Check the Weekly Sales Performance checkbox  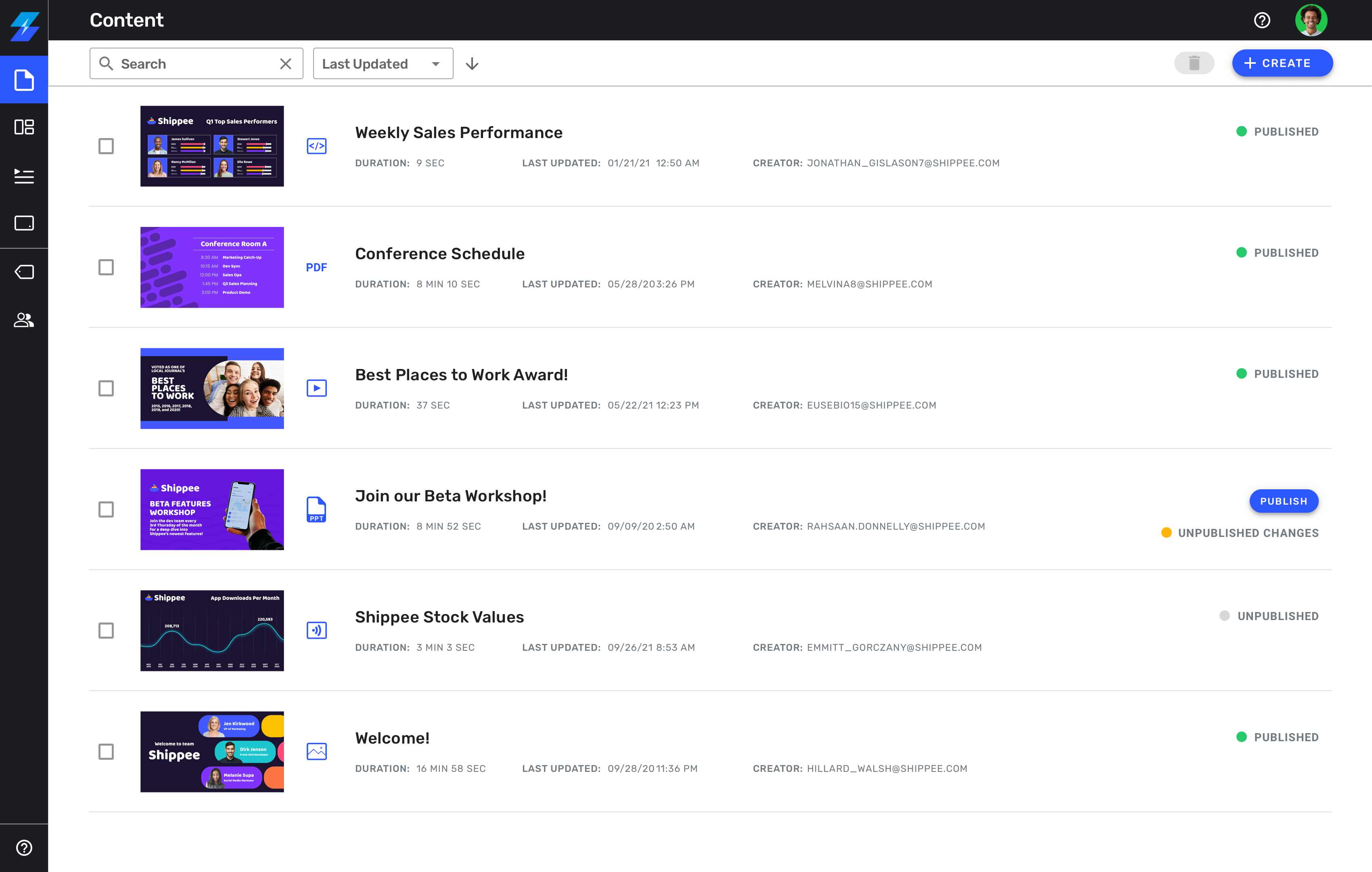pyautogui.click(x=106, y=147)
